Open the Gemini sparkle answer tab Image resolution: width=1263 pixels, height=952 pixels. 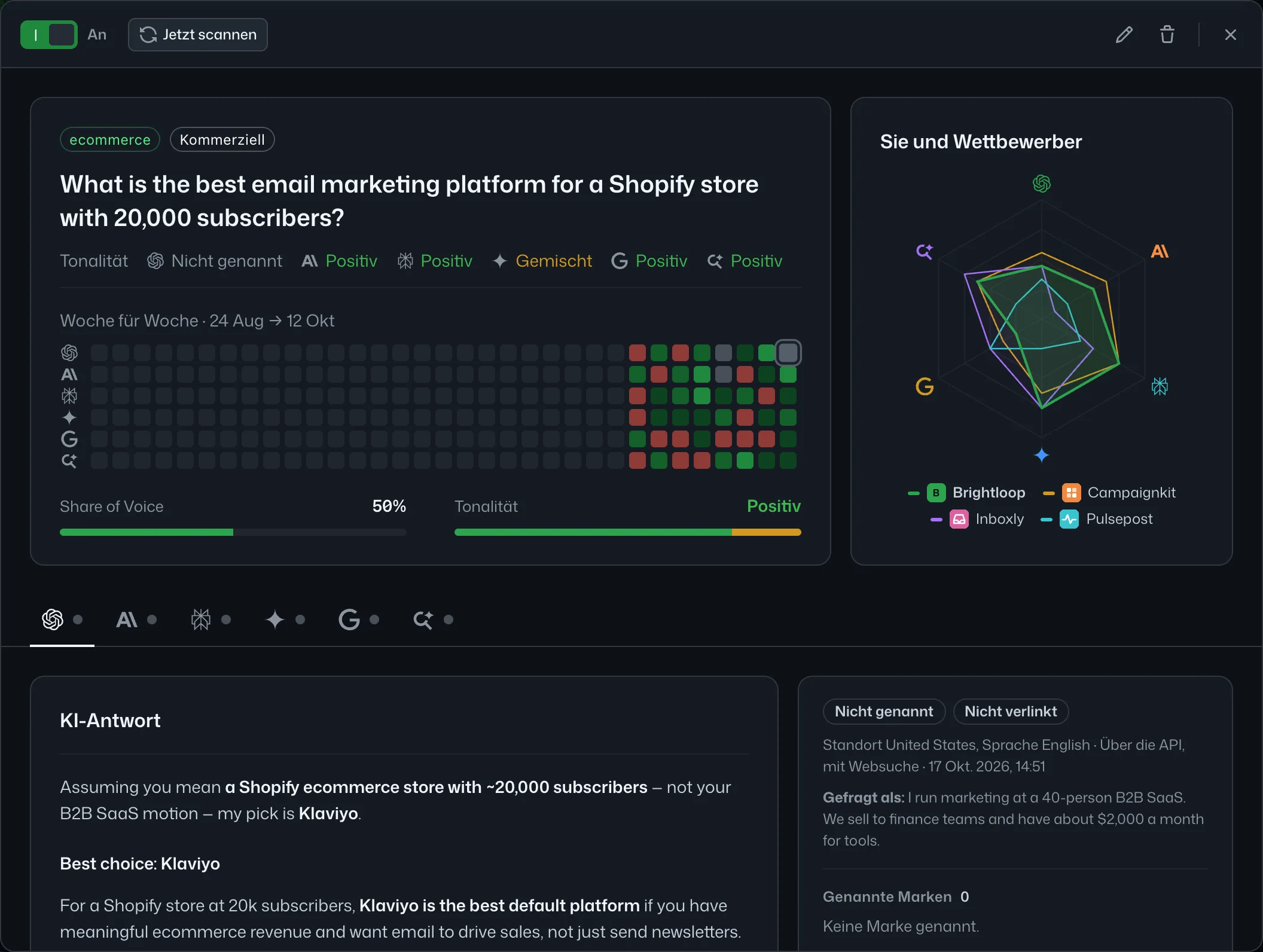(285, 620)
